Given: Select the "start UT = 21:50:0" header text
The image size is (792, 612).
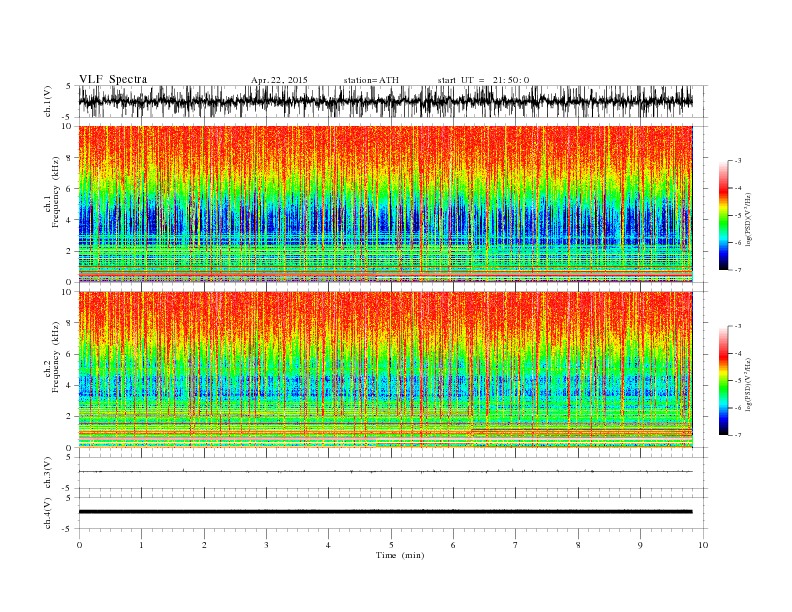Looking at the screenshot, I should pos(483,80).
